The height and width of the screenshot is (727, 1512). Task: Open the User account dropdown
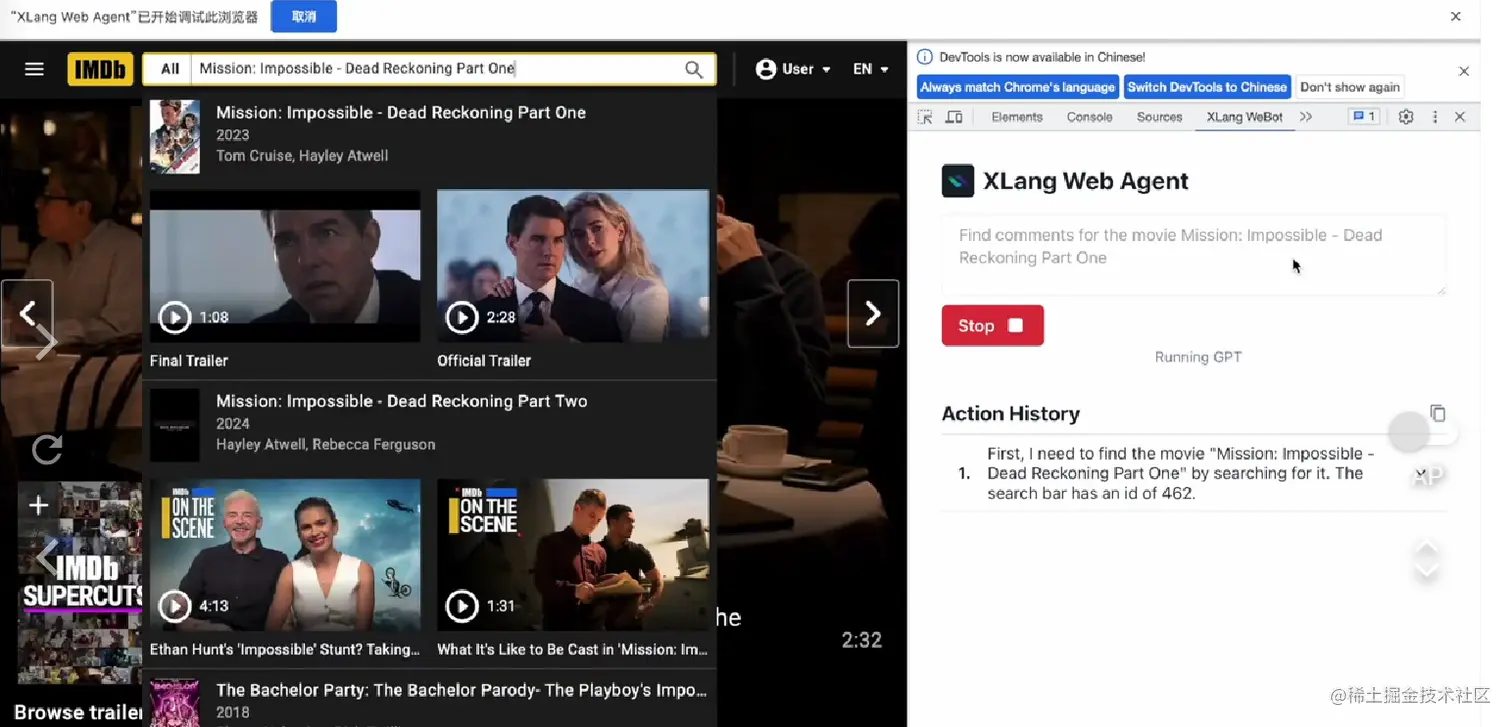point(793,69)
